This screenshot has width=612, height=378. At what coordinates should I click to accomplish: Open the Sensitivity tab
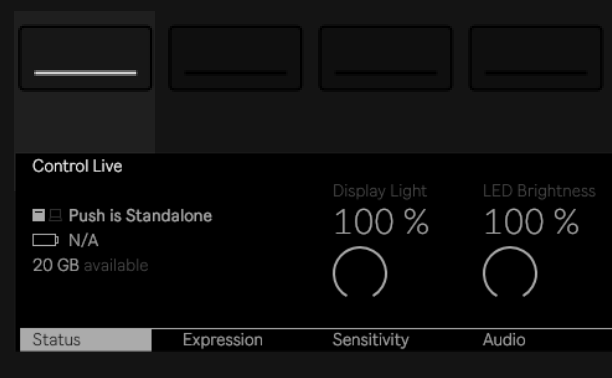click(370, 340)
